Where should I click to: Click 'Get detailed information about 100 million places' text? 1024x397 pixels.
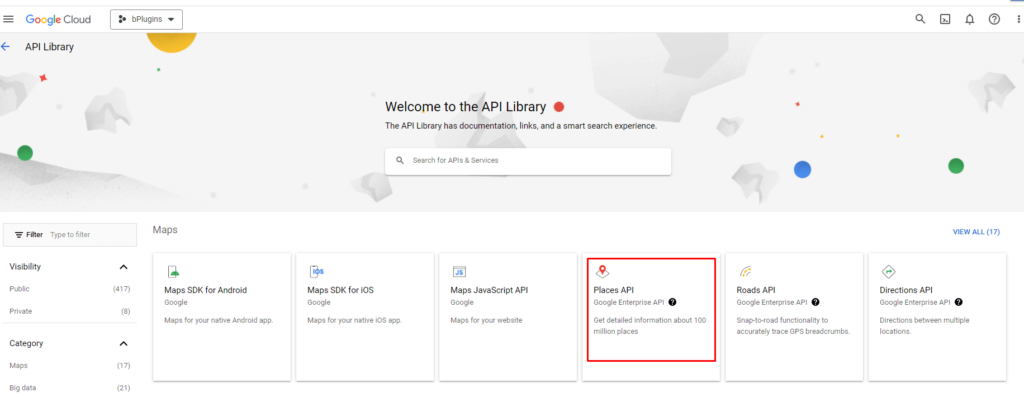point(650,326)
